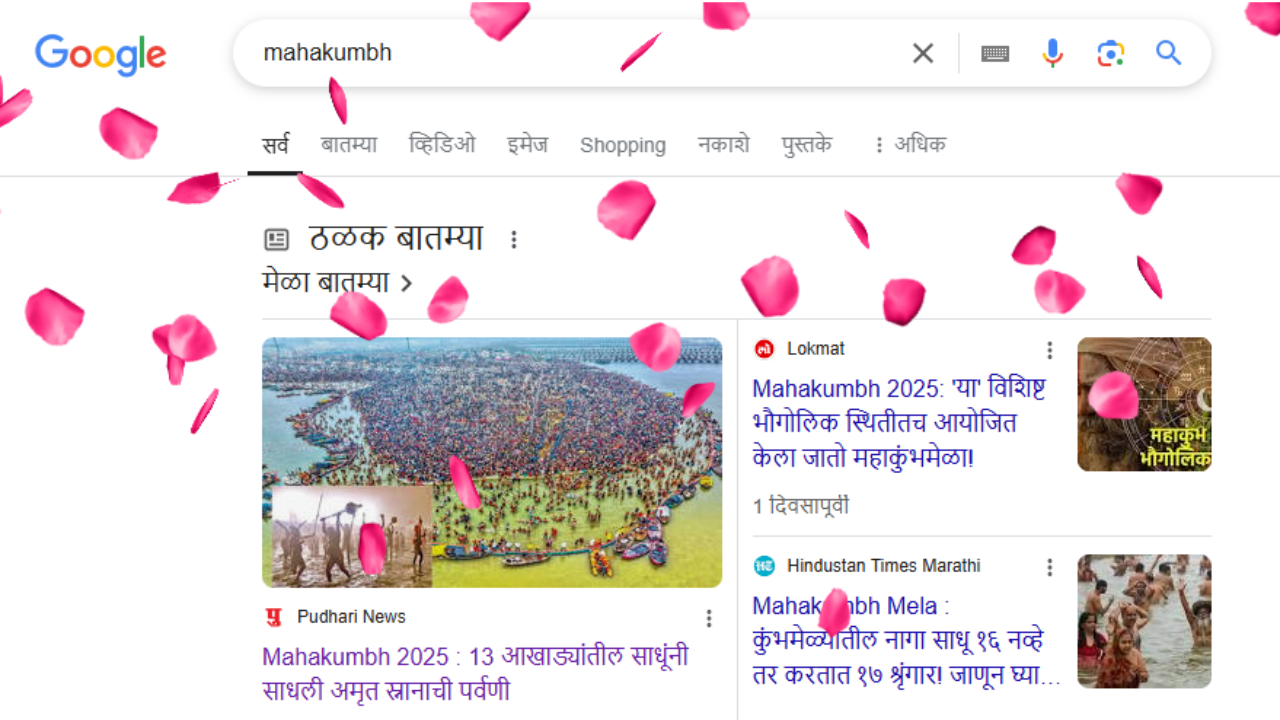Open the aerial crowd photo thumbnail
1280x720 pixels.
coord(492,462)
